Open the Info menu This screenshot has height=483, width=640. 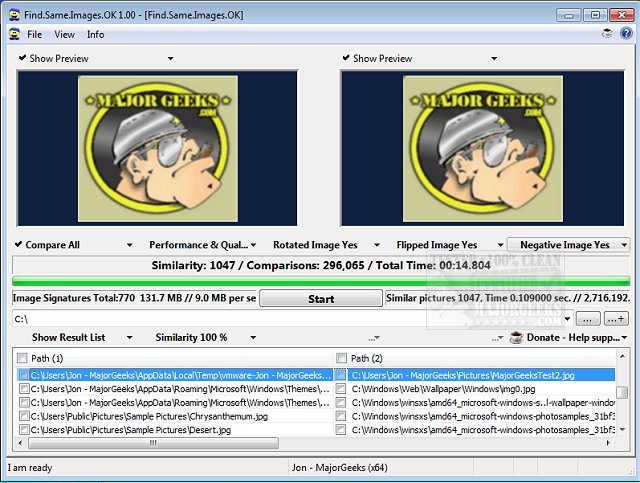click(96, 35)
